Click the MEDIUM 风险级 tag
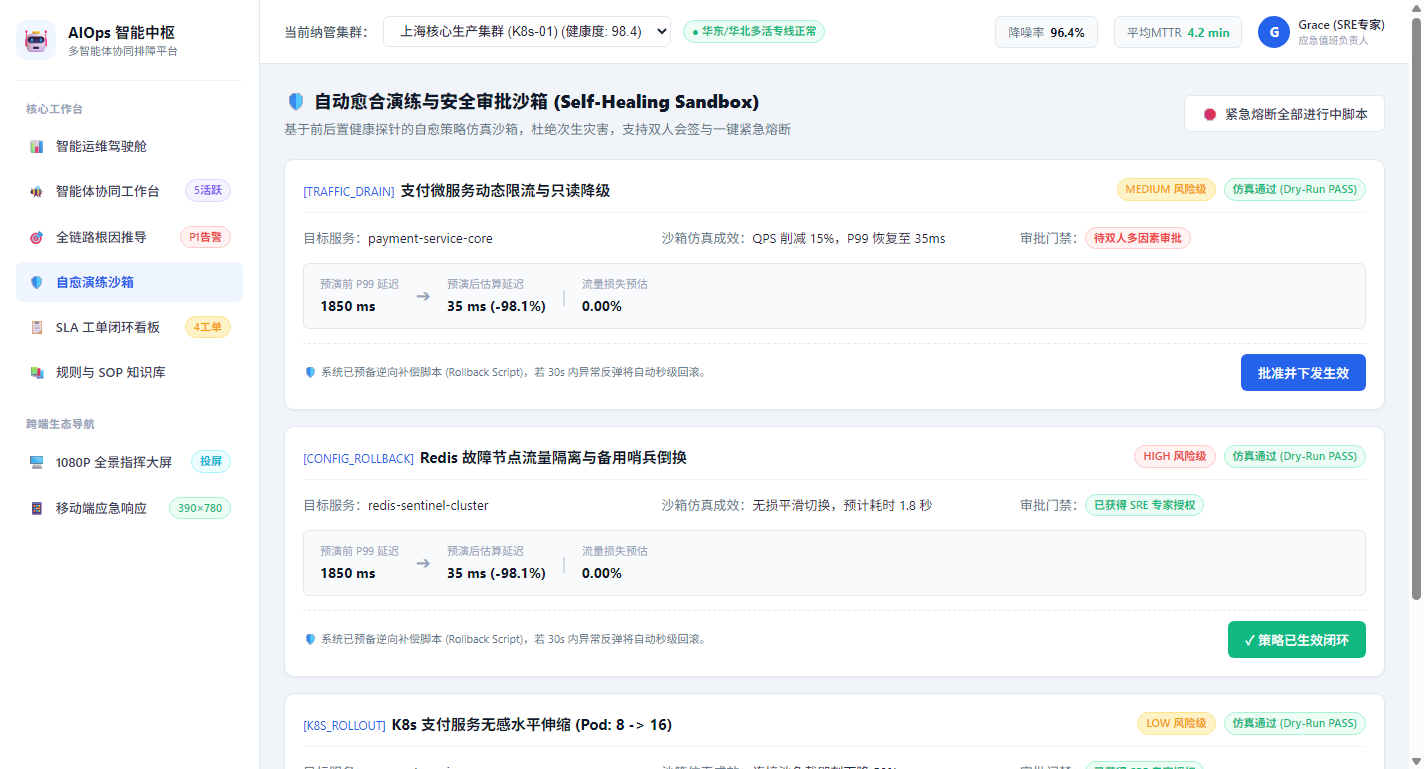Viewport: 1424px width, 769px height. coord(1166,189)
